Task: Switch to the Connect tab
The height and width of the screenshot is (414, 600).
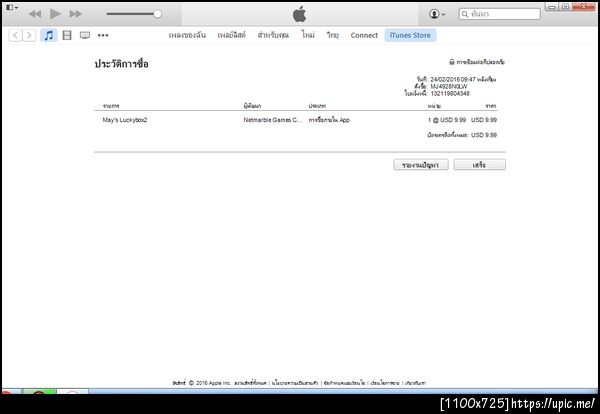Action: [x=364, y=35]
